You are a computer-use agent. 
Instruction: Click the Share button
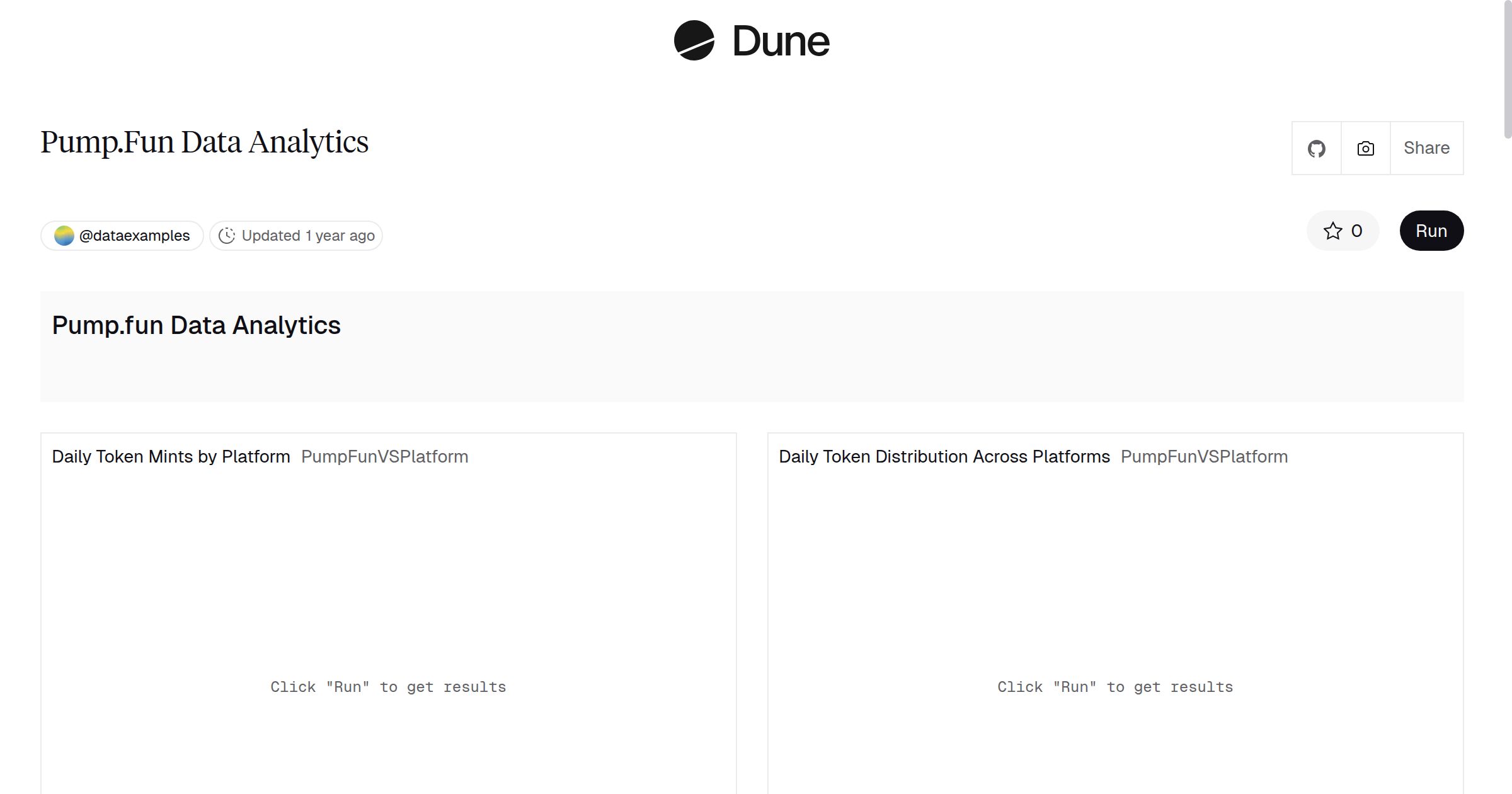[1426, 147]
